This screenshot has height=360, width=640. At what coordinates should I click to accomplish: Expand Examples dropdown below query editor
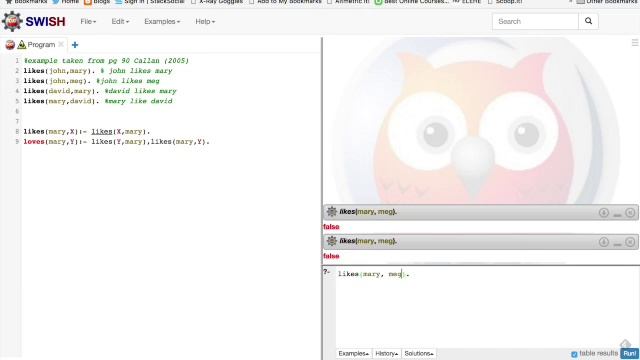(354, 353)
